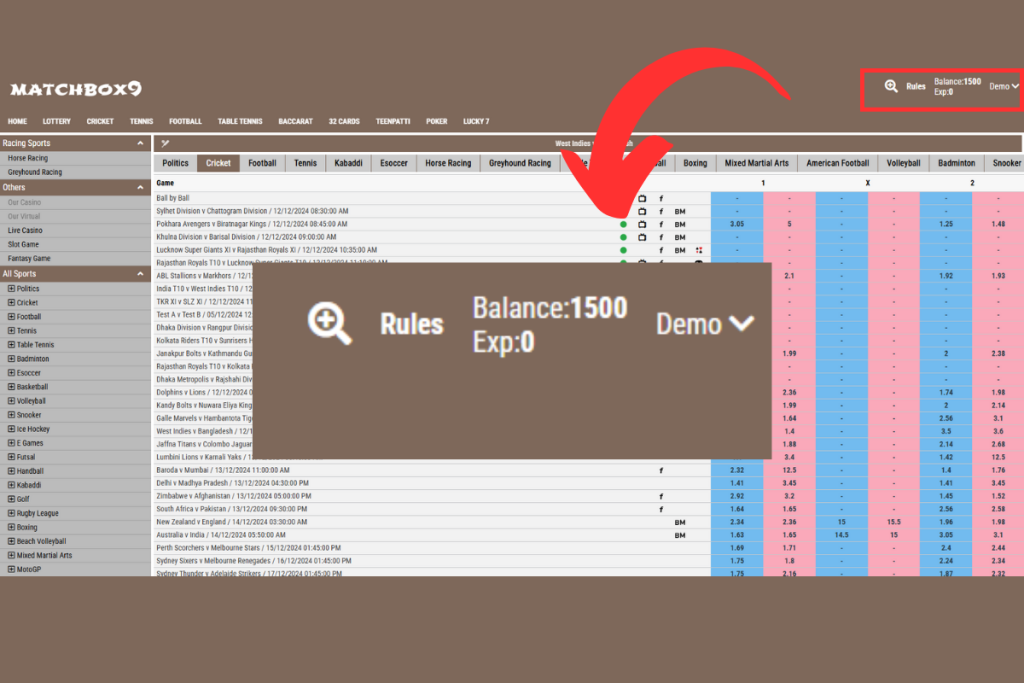The height and width of the screenshot is (683, 1024).
Task: Open the Ball by Ball game row
Action: point(172,199)
